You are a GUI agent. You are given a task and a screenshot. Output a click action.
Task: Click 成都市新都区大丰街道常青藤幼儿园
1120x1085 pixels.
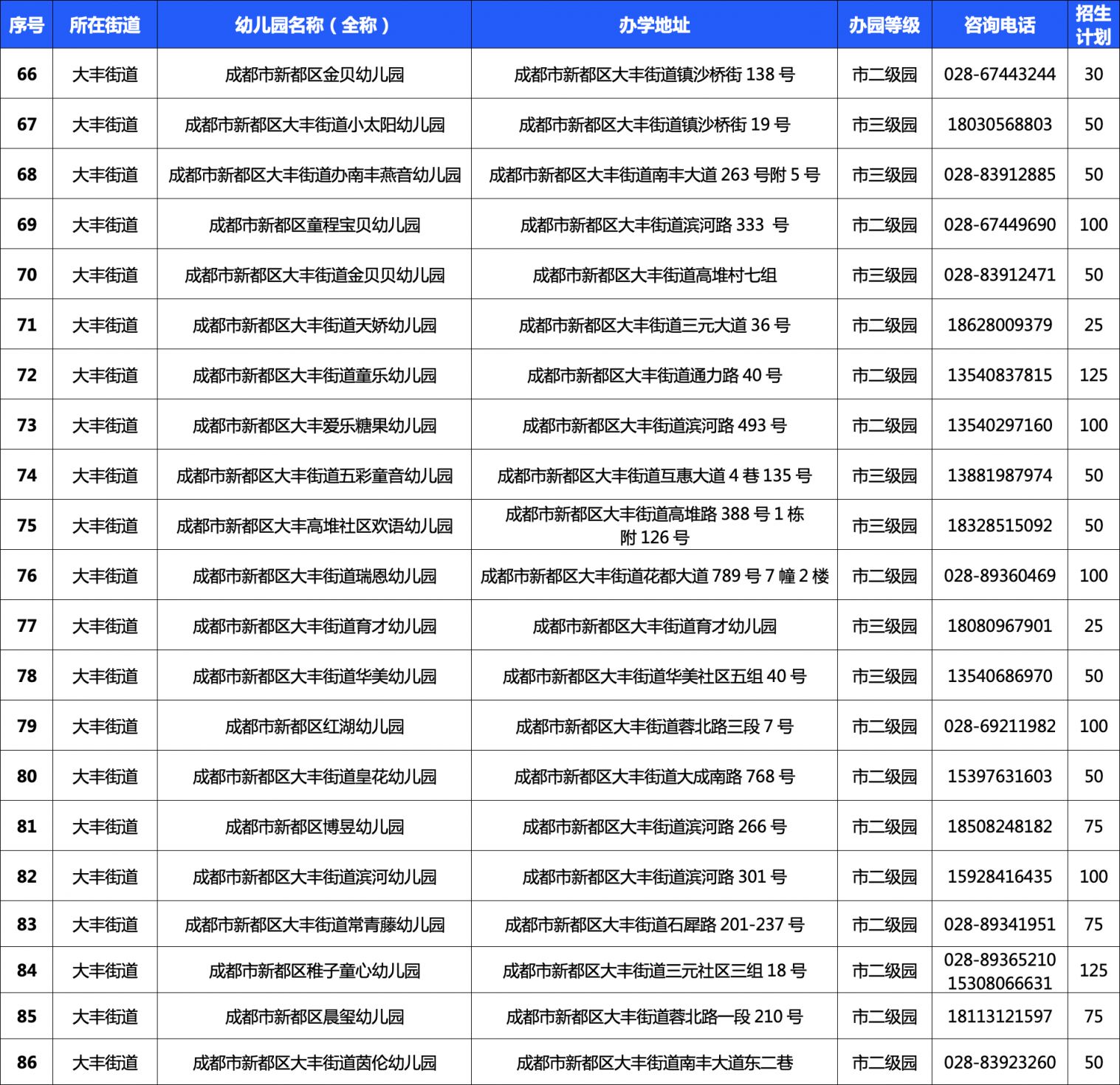pyautogui.click(x=315, y=925)
